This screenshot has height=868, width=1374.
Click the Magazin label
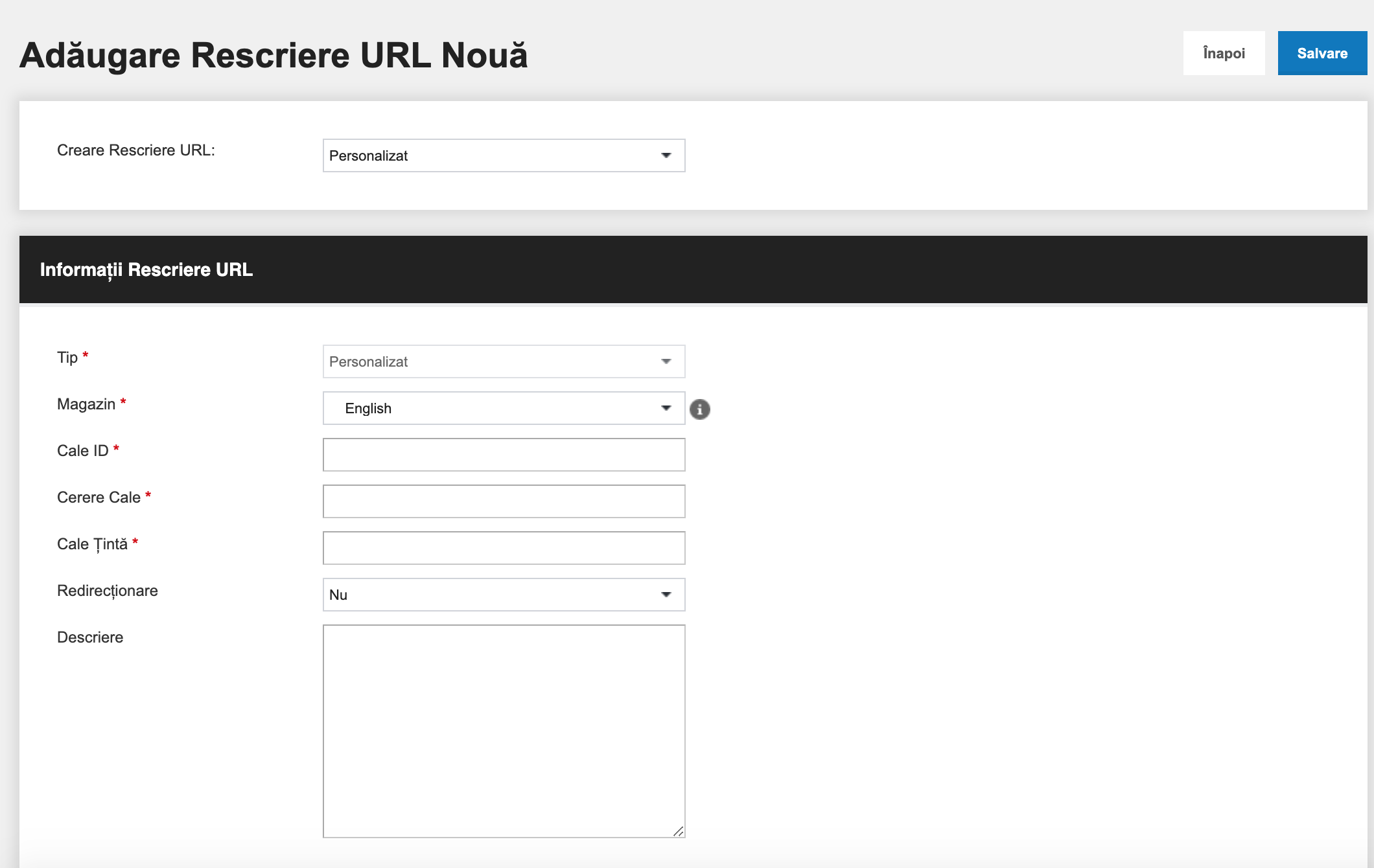pos(86,404)
